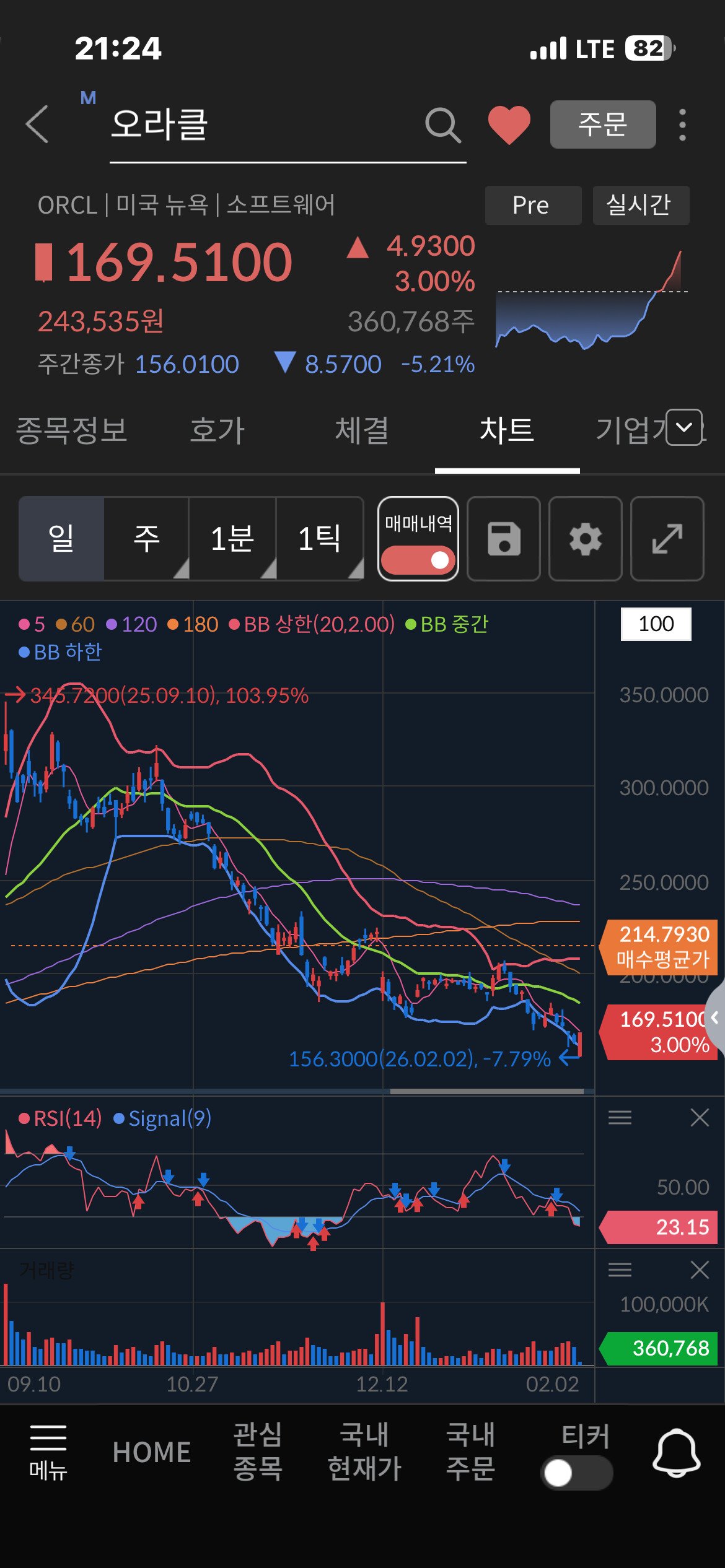The height and width of the screenshot is (1568, 725).
Task: Open RSI panel hamburger menu icon
Action: pos(620,1118)
